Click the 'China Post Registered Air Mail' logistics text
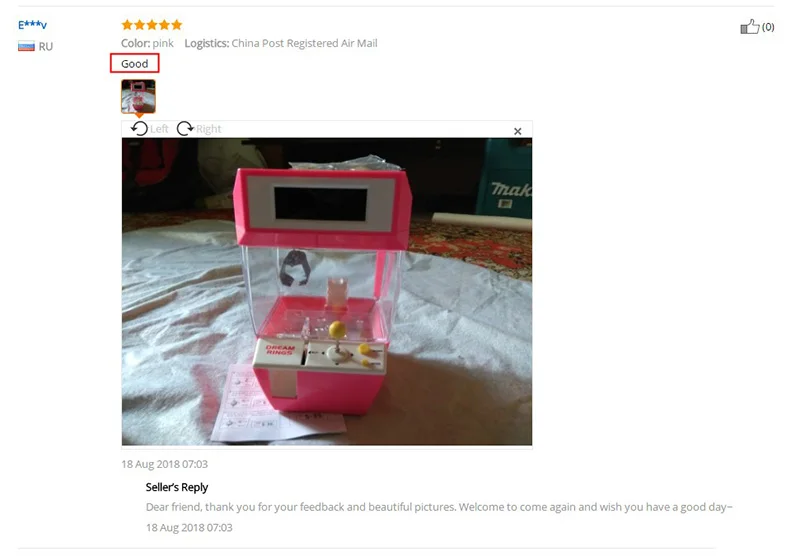800x556 pixels. pyautogui.click(x=304, y=43)
